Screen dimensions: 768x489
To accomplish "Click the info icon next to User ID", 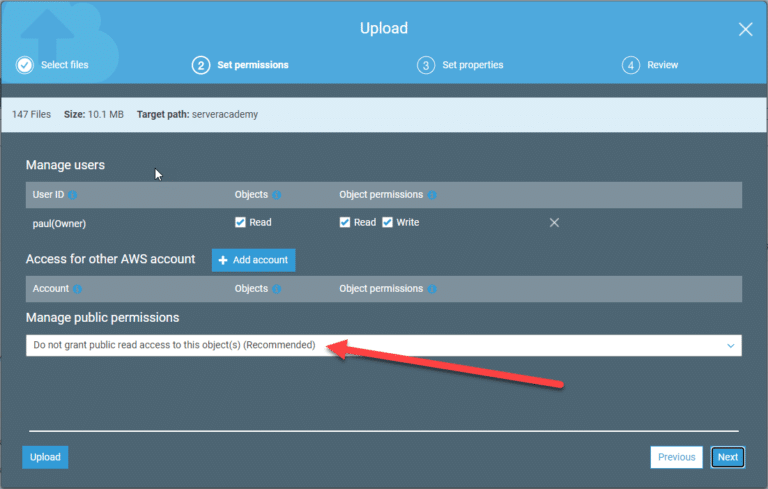I will coord(73,195).
